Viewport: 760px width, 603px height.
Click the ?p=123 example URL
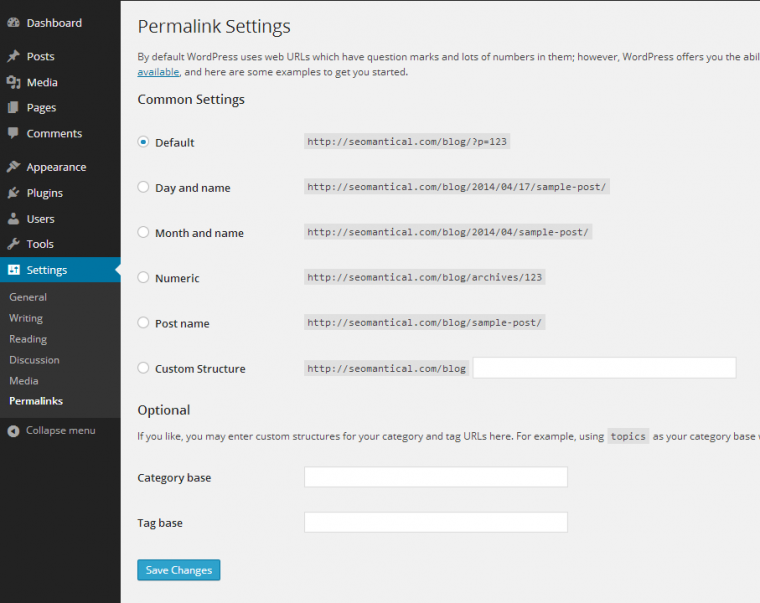point(407,142)
